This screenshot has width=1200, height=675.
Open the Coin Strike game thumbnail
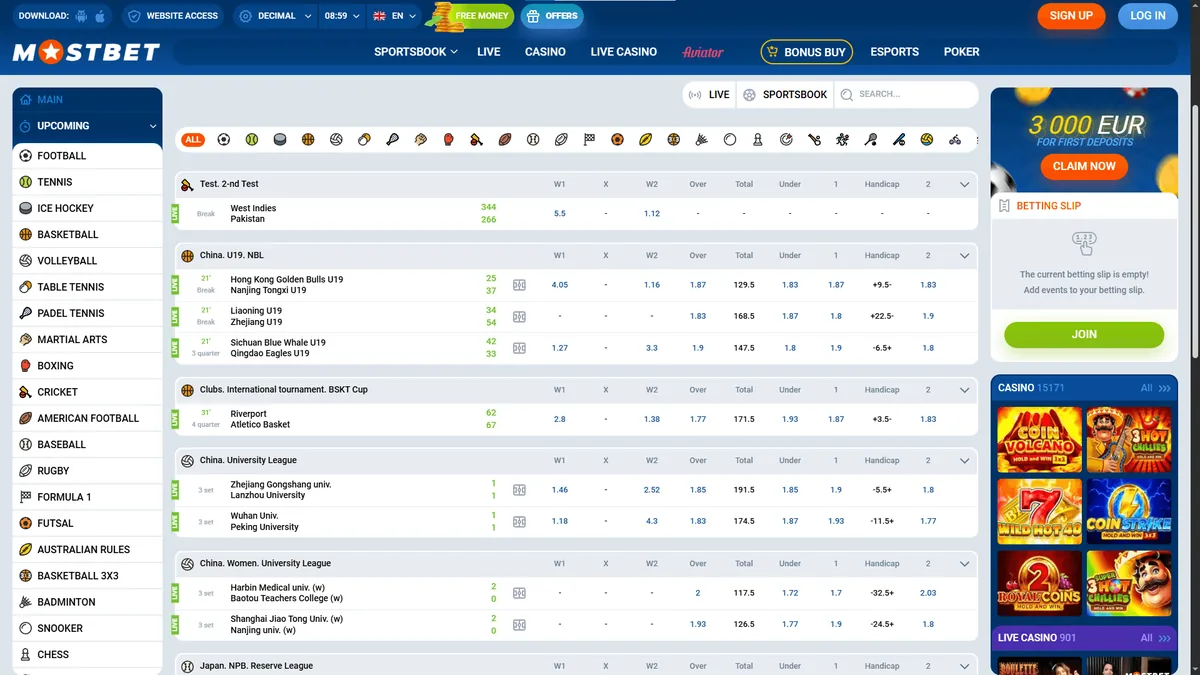[x=1128, y=511]
